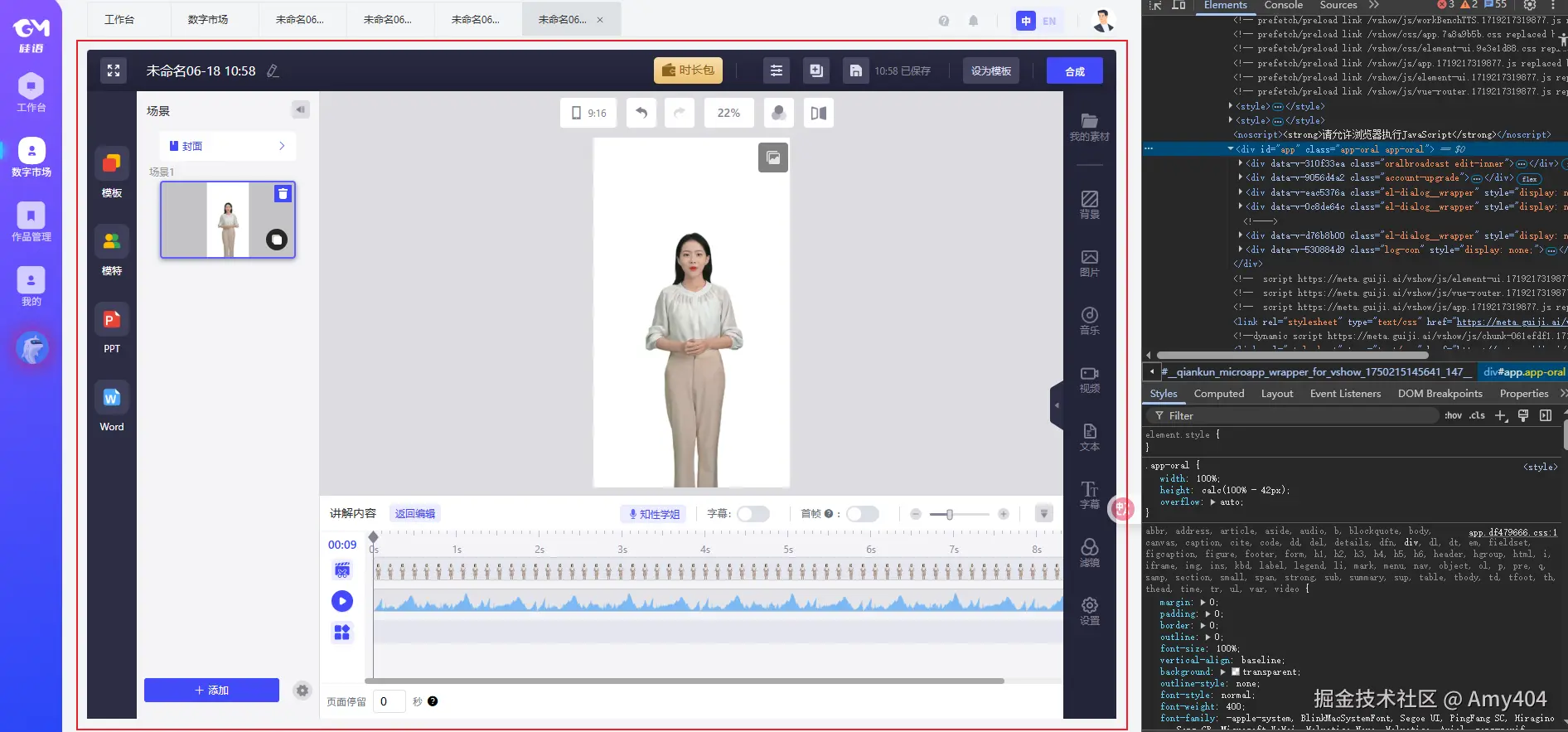Open the 字幕 subtitle panel icon

click(x=1089, y=494)
